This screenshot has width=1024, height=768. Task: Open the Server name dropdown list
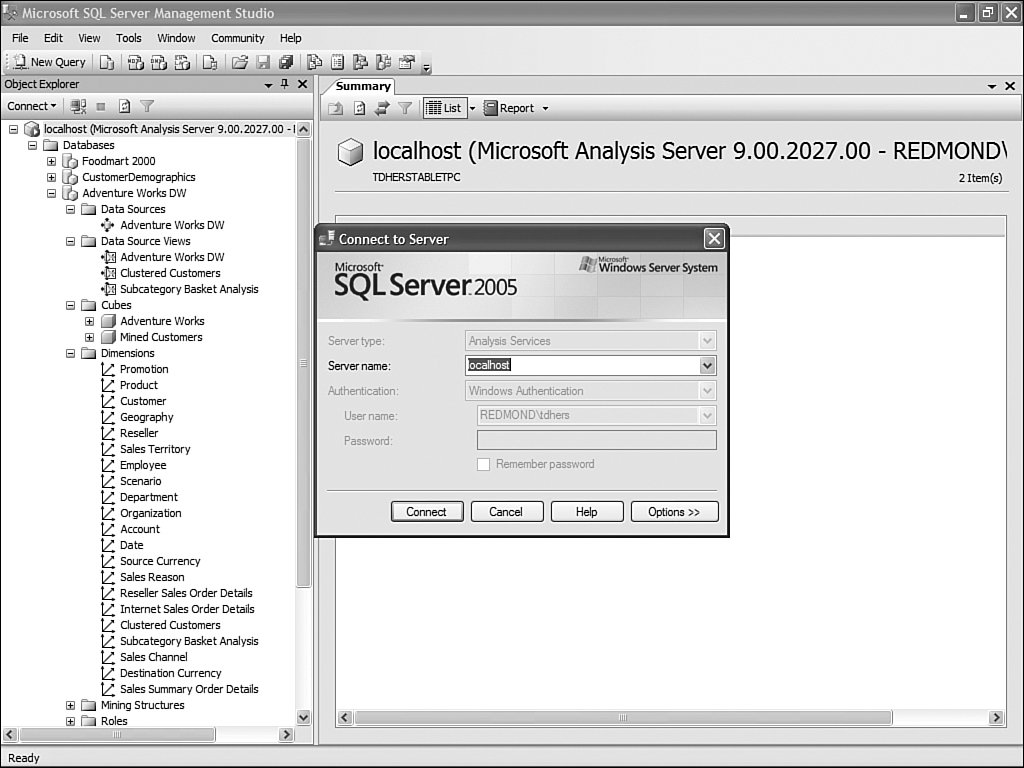pos(707,366)
